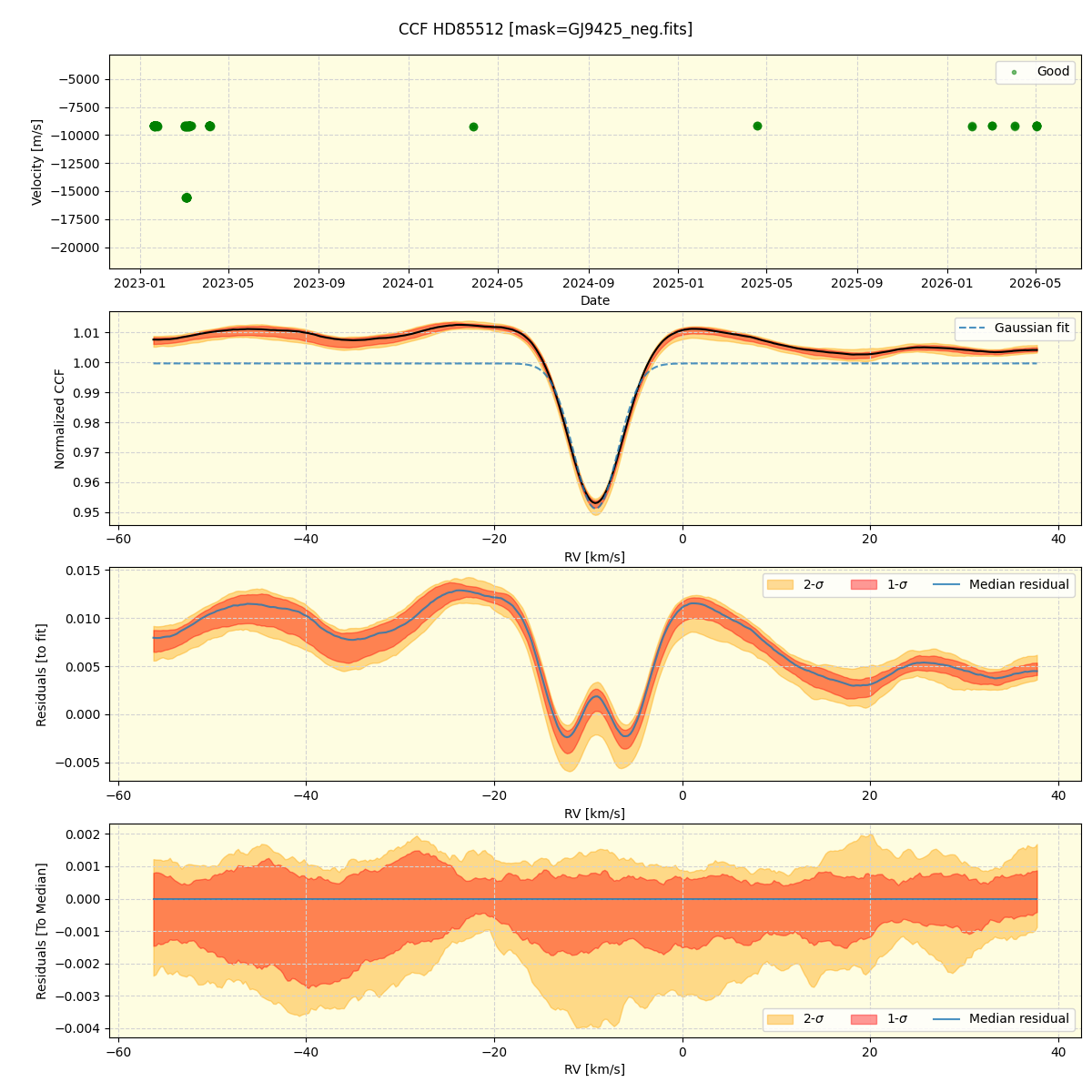Click the '−12500' velocity tick label
This screenshot has width=1092, height=1092.
[76, 164]
